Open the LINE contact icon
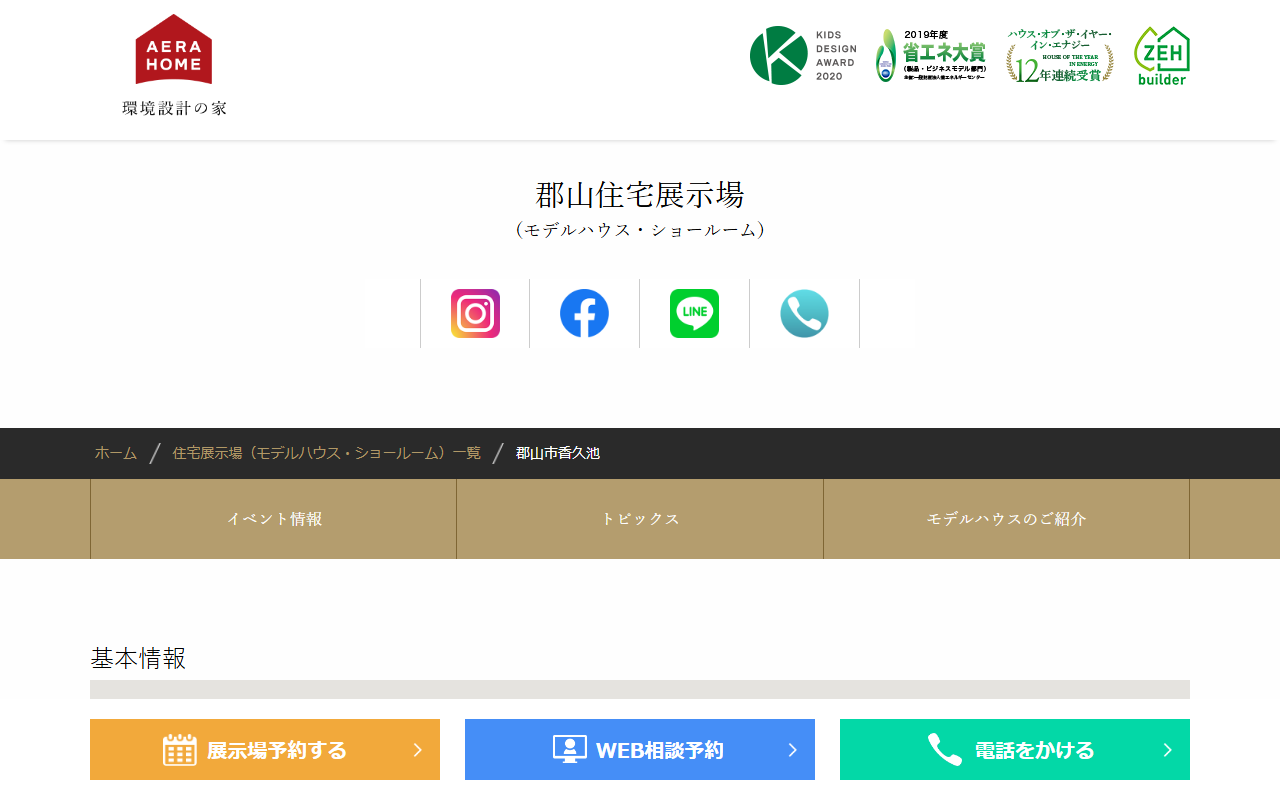 pos(694,313)
